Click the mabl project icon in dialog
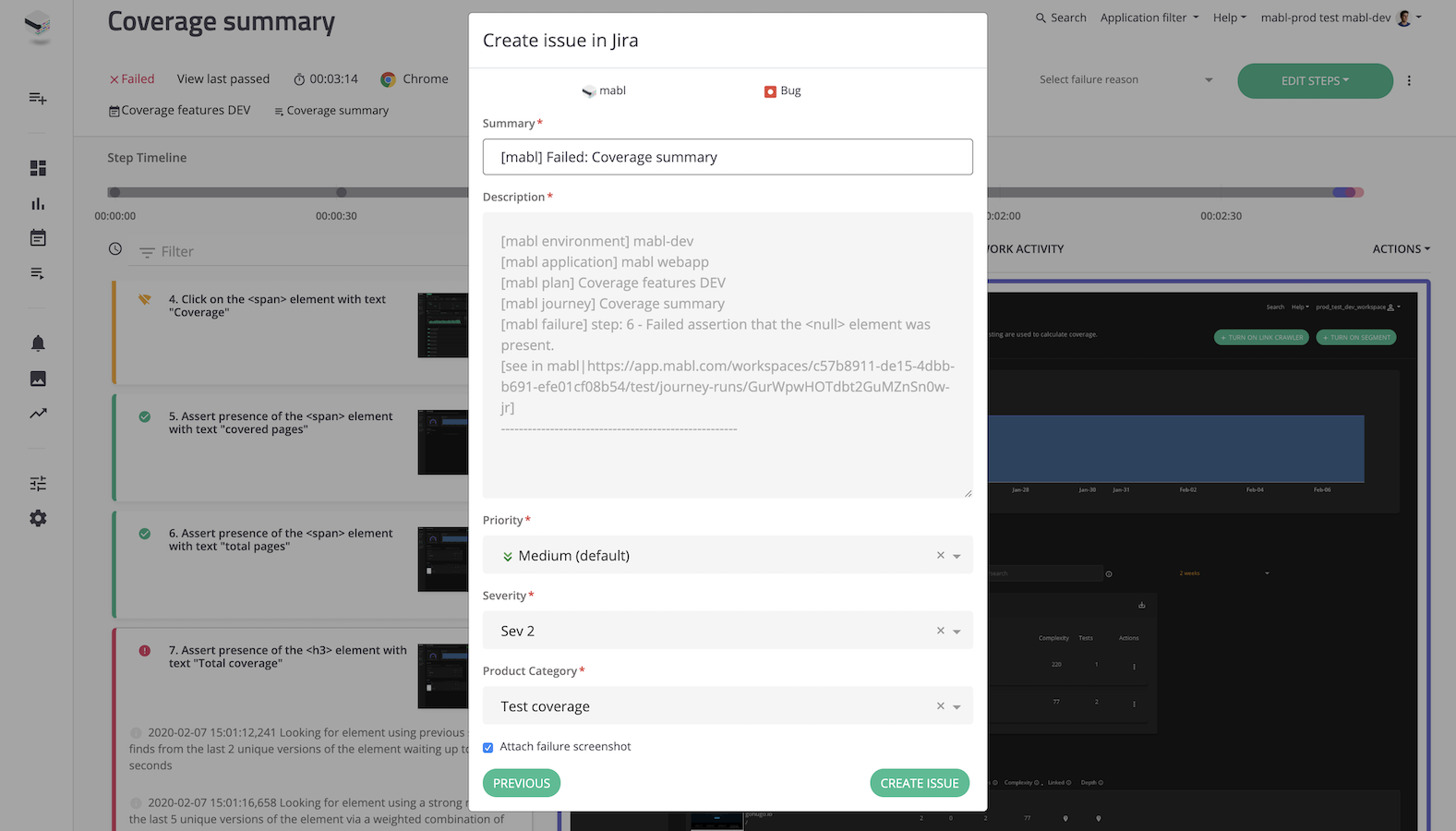 [589, 91]
